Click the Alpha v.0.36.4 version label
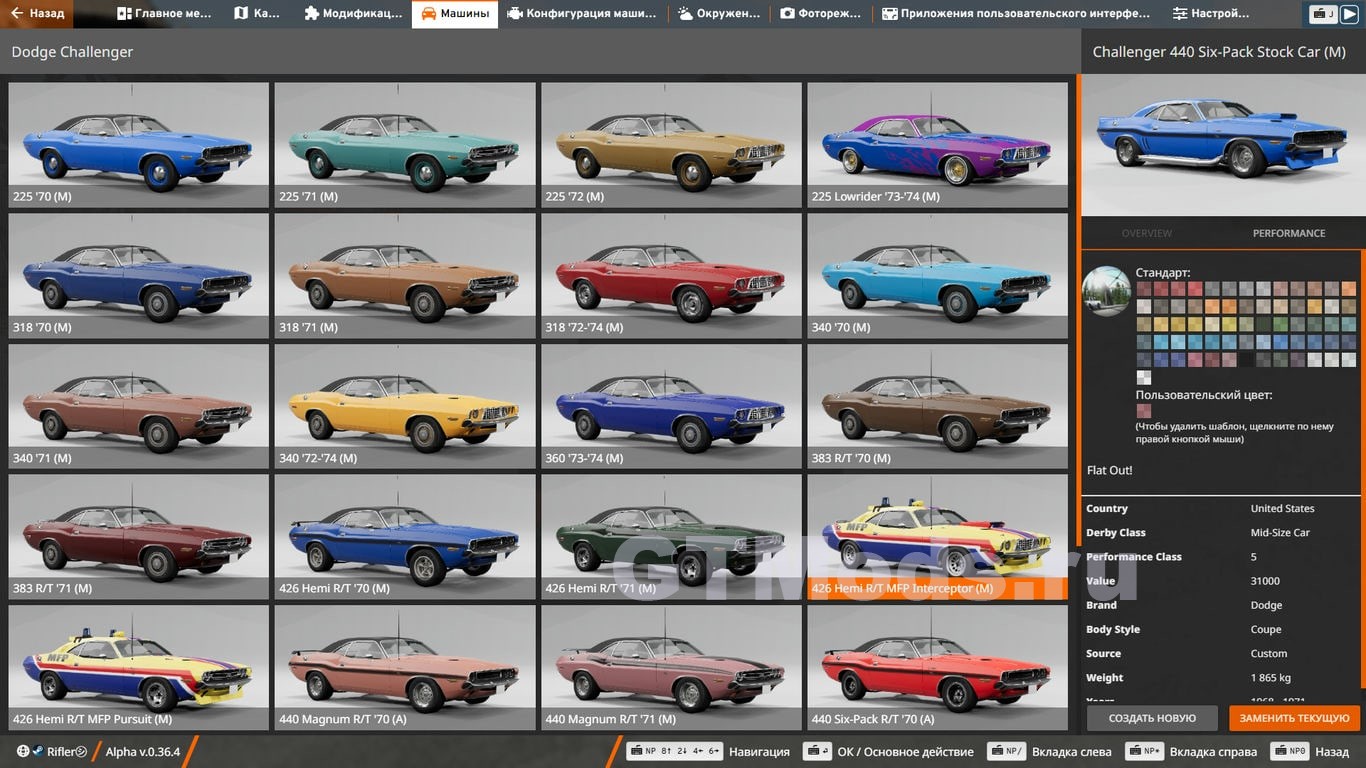Image resolution: width=1366 pixels, height=768 pixels. 143,752
